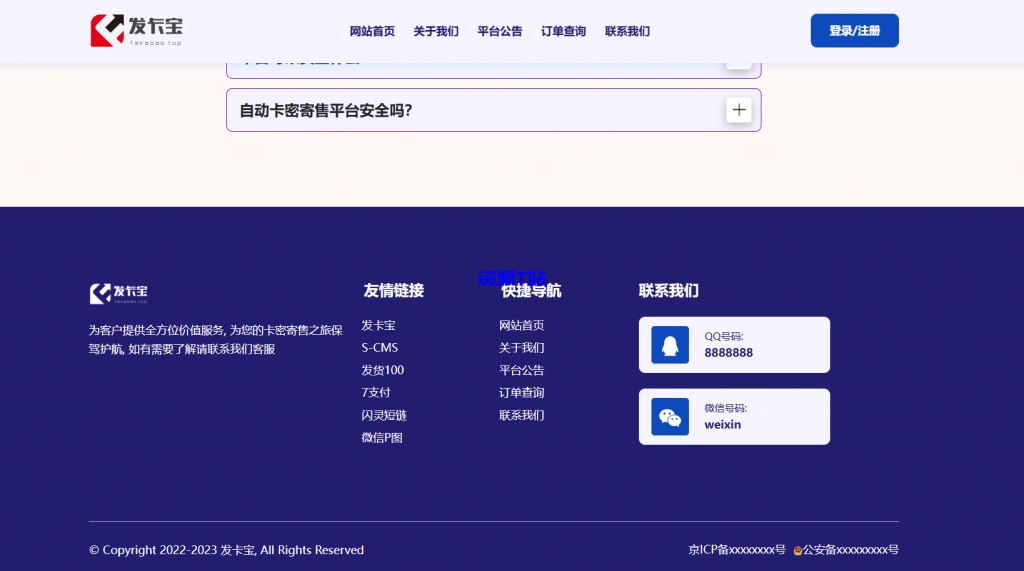Expand the 自动卡密寄售平台安全吗? question with the plus icon
Screen dimensions: 1024x571
click(x=739, y=110)
